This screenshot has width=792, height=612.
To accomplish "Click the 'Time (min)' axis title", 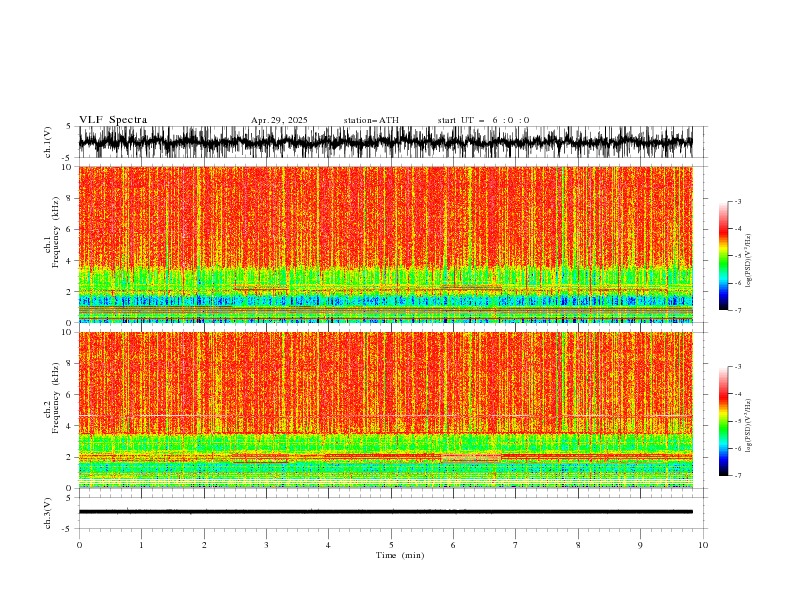I will pyautogui.click(x=400, y=555).
